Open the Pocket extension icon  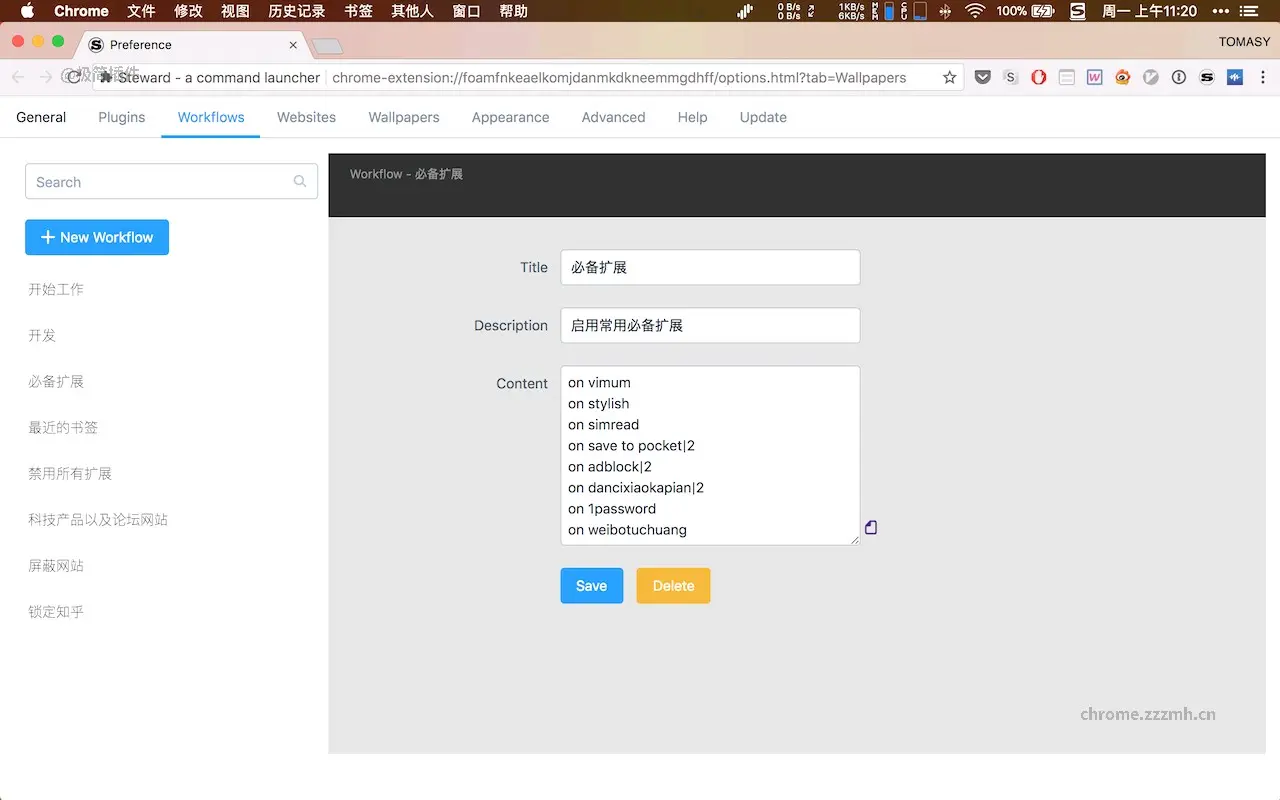coord(982,76)
